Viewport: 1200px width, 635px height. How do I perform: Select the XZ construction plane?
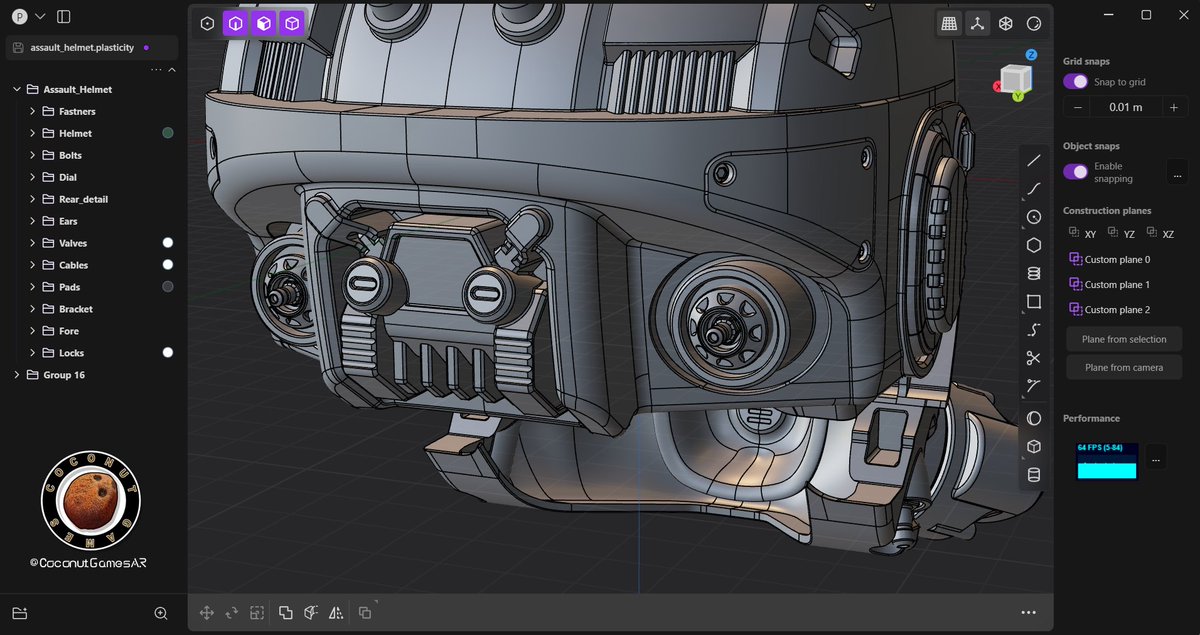[x=1160, y=233]
